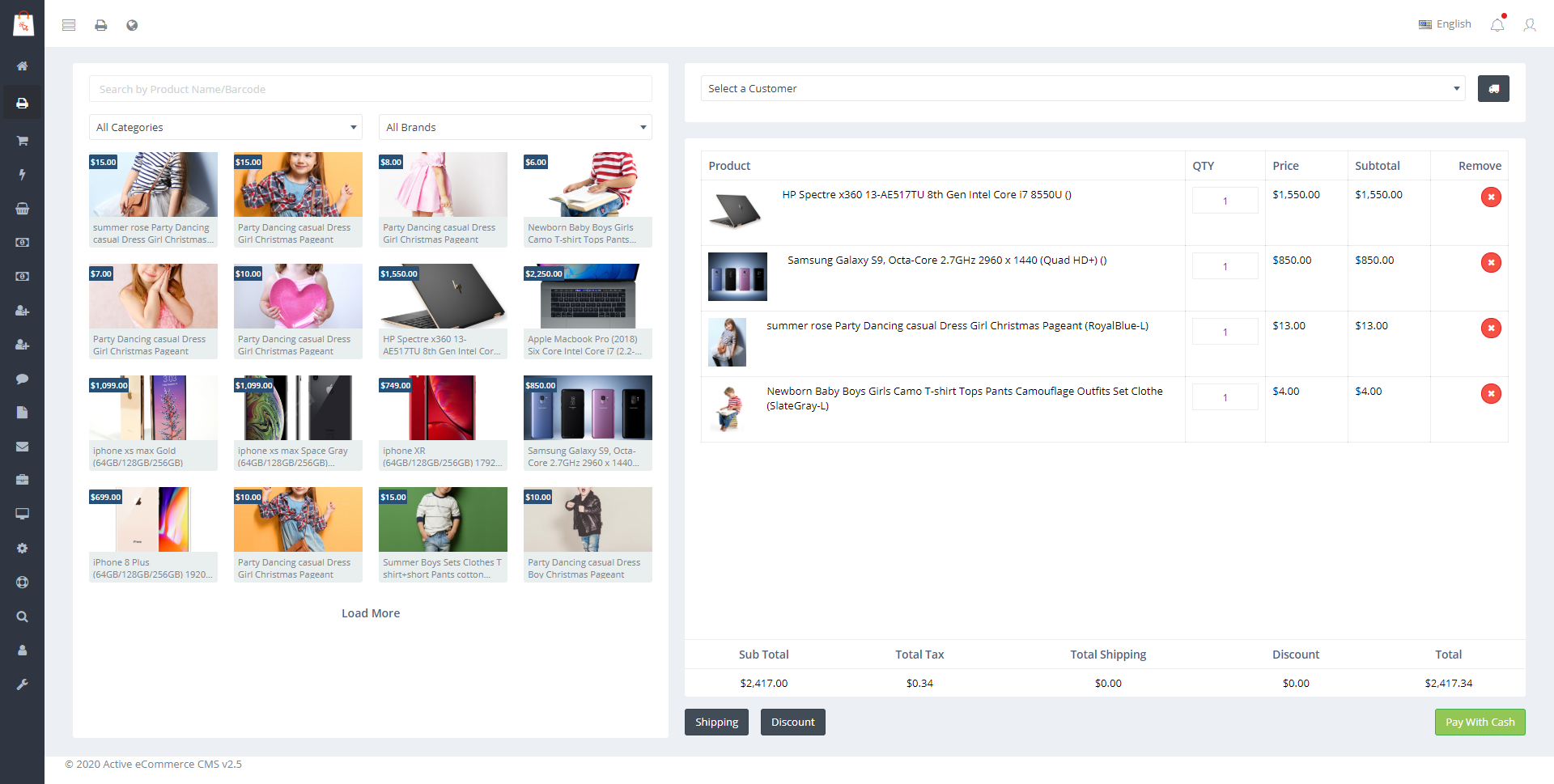Expand the All Categories dropdown
This screenshot has height=784, width=1554.
pos(226,128)
